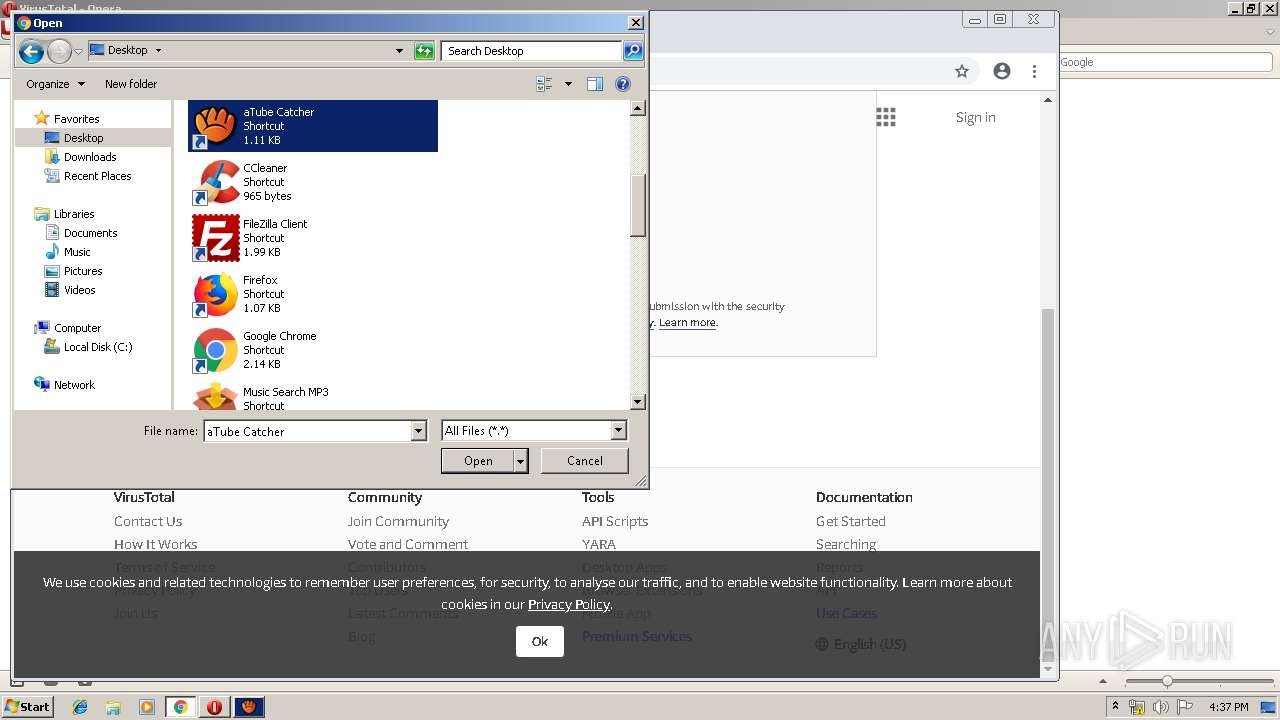Select the aTube Catcher shortcut icon
1280x720 pixels.
point(215,126)
